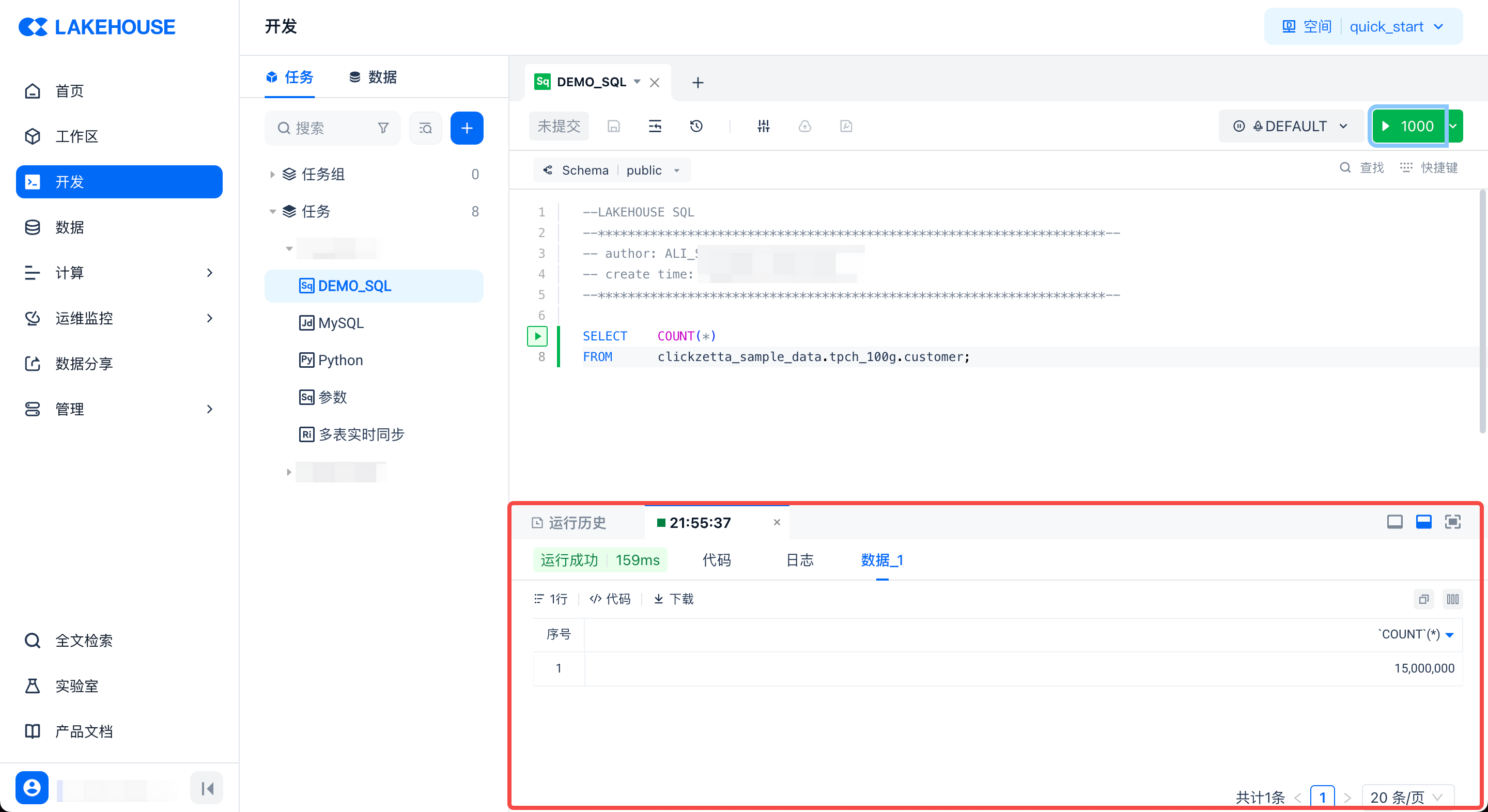The width and height of the screenshot is (1488, 812).
Task: Expand the 任务组 tree node
Action: 272,174
